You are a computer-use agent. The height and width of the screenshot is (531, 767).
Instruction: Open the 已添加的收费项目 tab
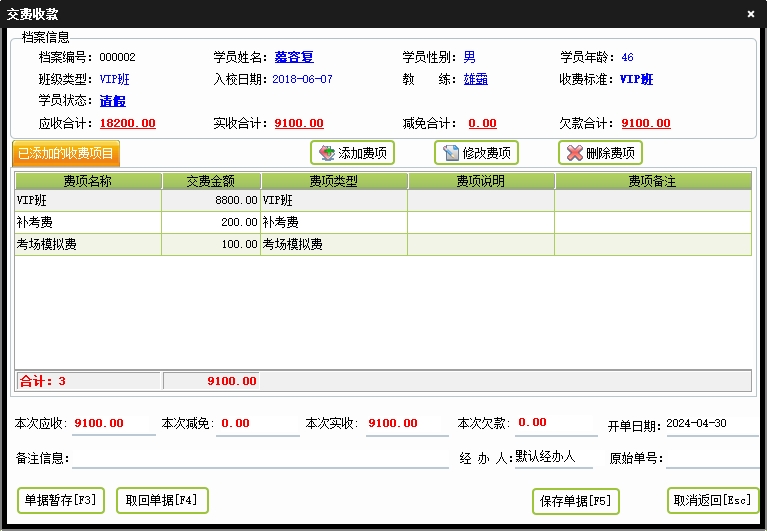pos(67,153)
